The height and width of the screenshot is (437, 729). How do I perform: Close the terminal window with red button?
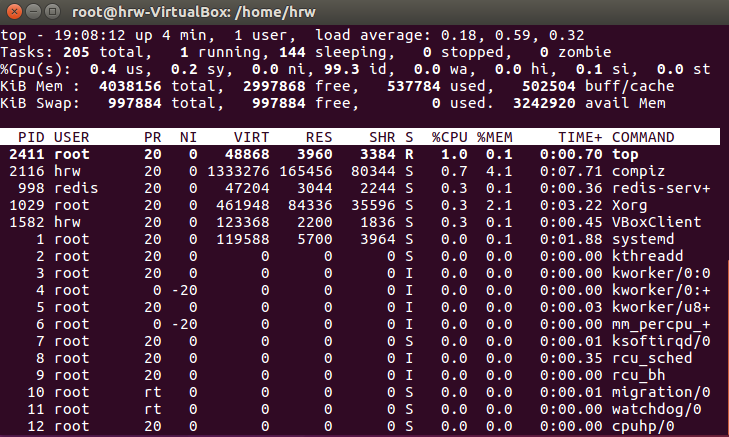14,11
